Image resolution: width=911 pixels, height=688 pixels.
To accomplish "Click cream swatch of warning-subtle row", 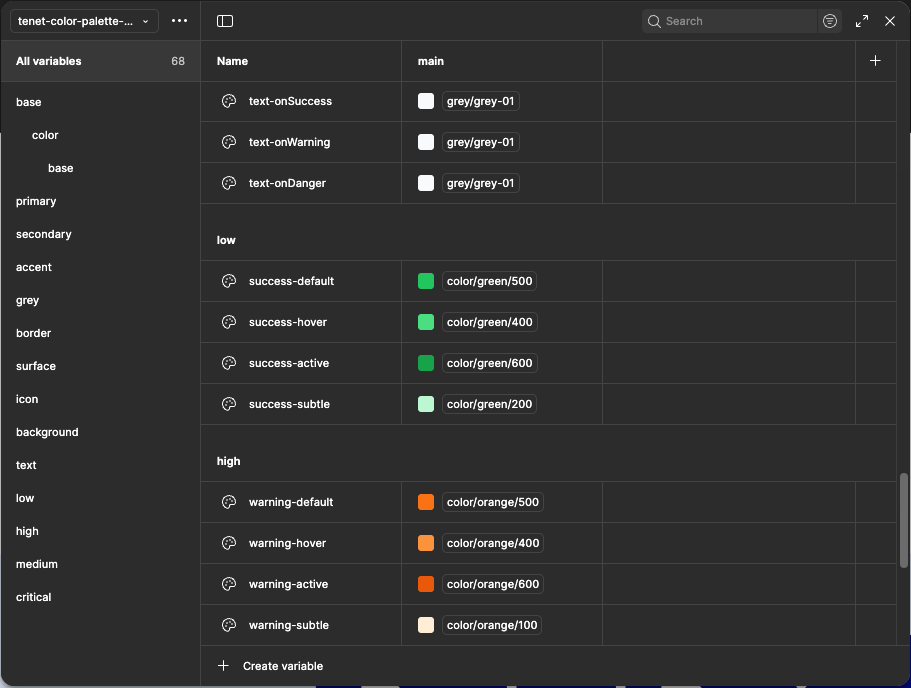I will pos(426,625).
